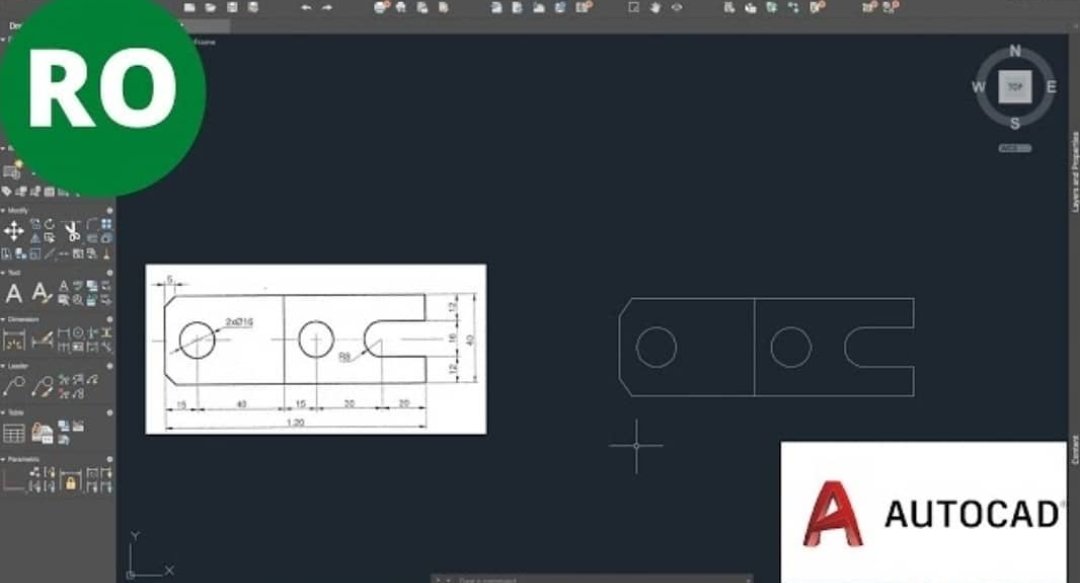Click the Undo arrow
This screenshot has height=583, width=1080.
pyautogui.click(x=307, y=8)
